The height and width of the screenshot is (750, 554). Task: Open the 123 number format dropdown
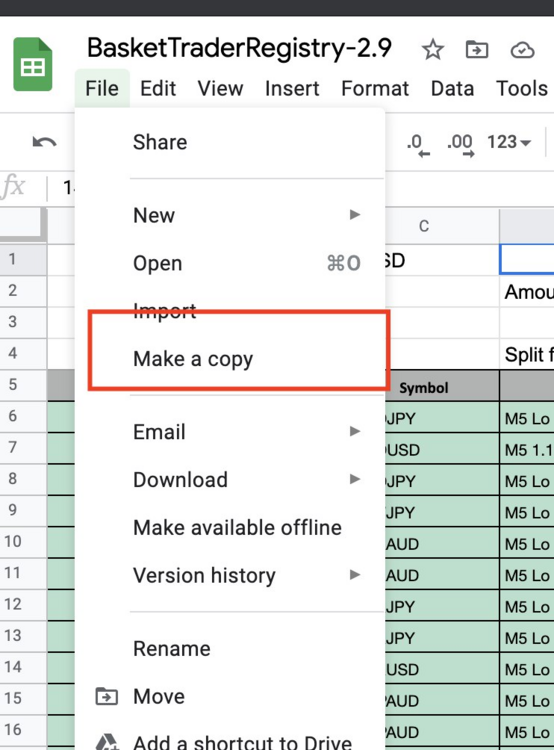509,142
